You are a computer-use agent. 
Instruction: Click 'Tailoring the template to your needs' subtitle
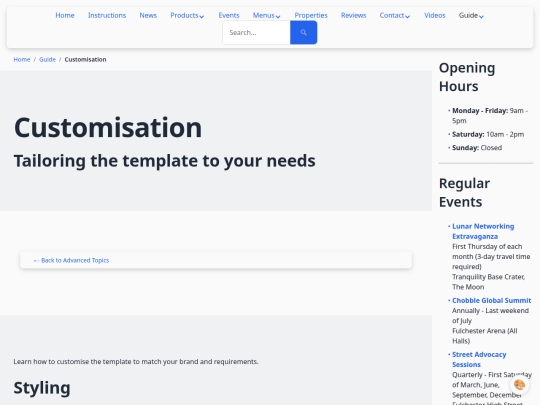pyautogui.click(x=165, y=161)
